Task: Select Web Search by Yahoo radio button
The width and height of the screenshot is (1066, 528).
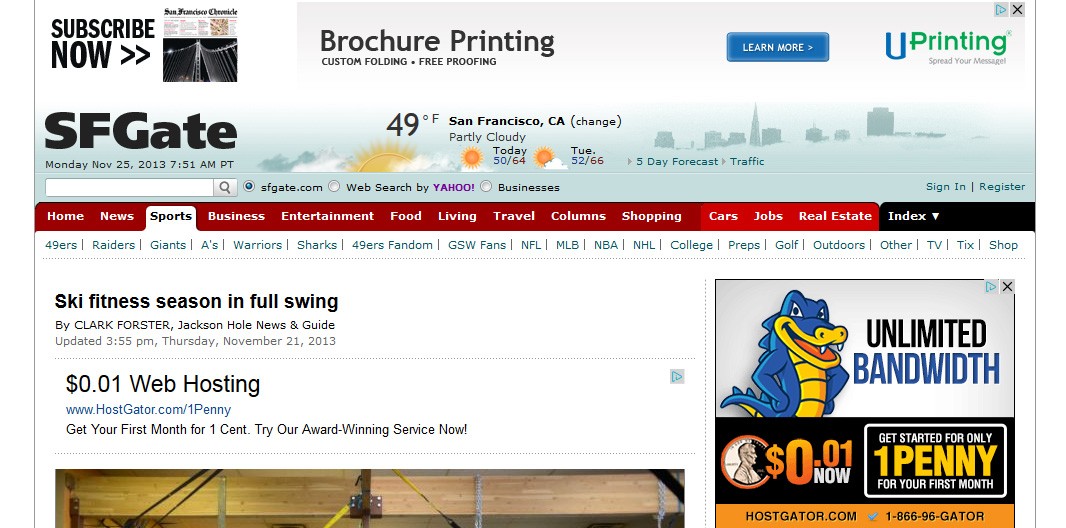Action: pos(334,186)
